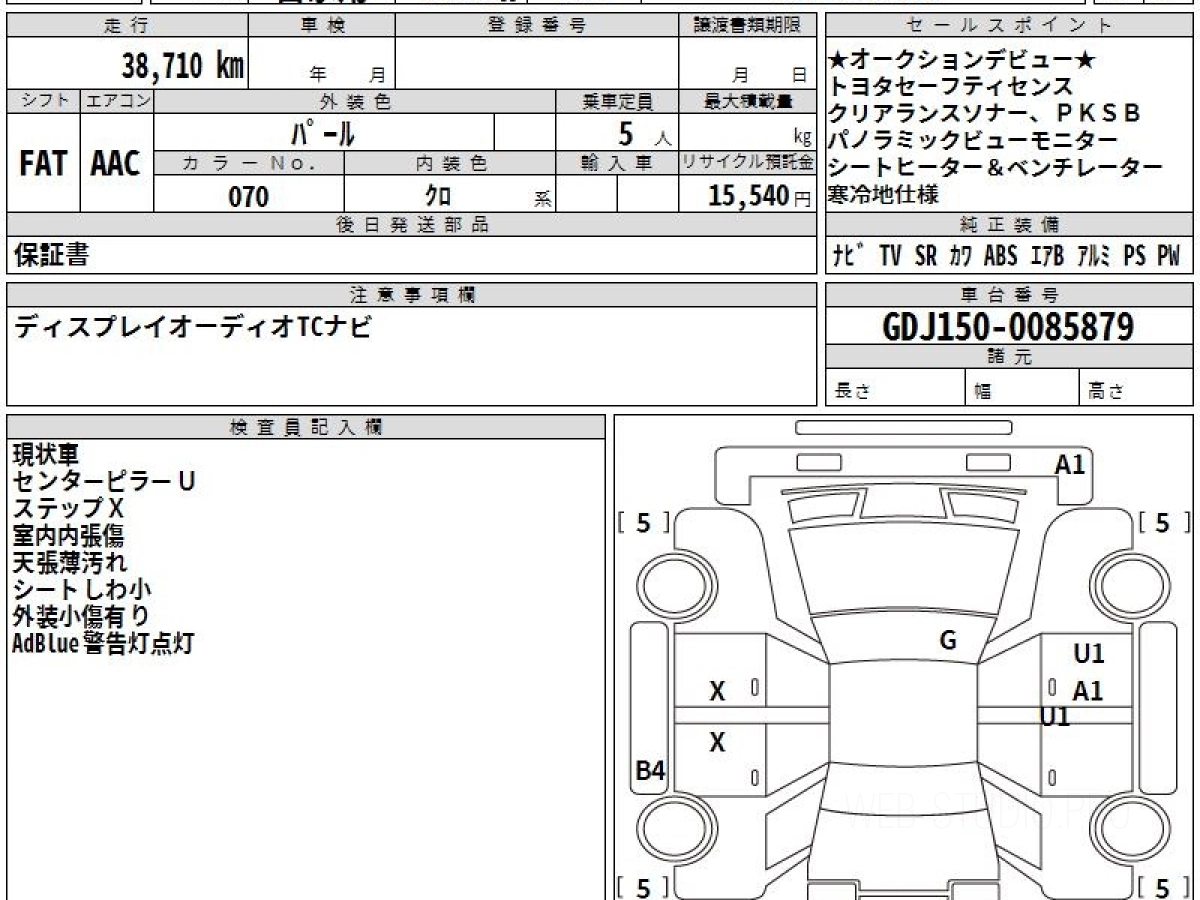Click the ディスプレイオーディオTCナビ note
Image resolution: width=1200 pixels, height=900 pixels.
coord(192,327)
